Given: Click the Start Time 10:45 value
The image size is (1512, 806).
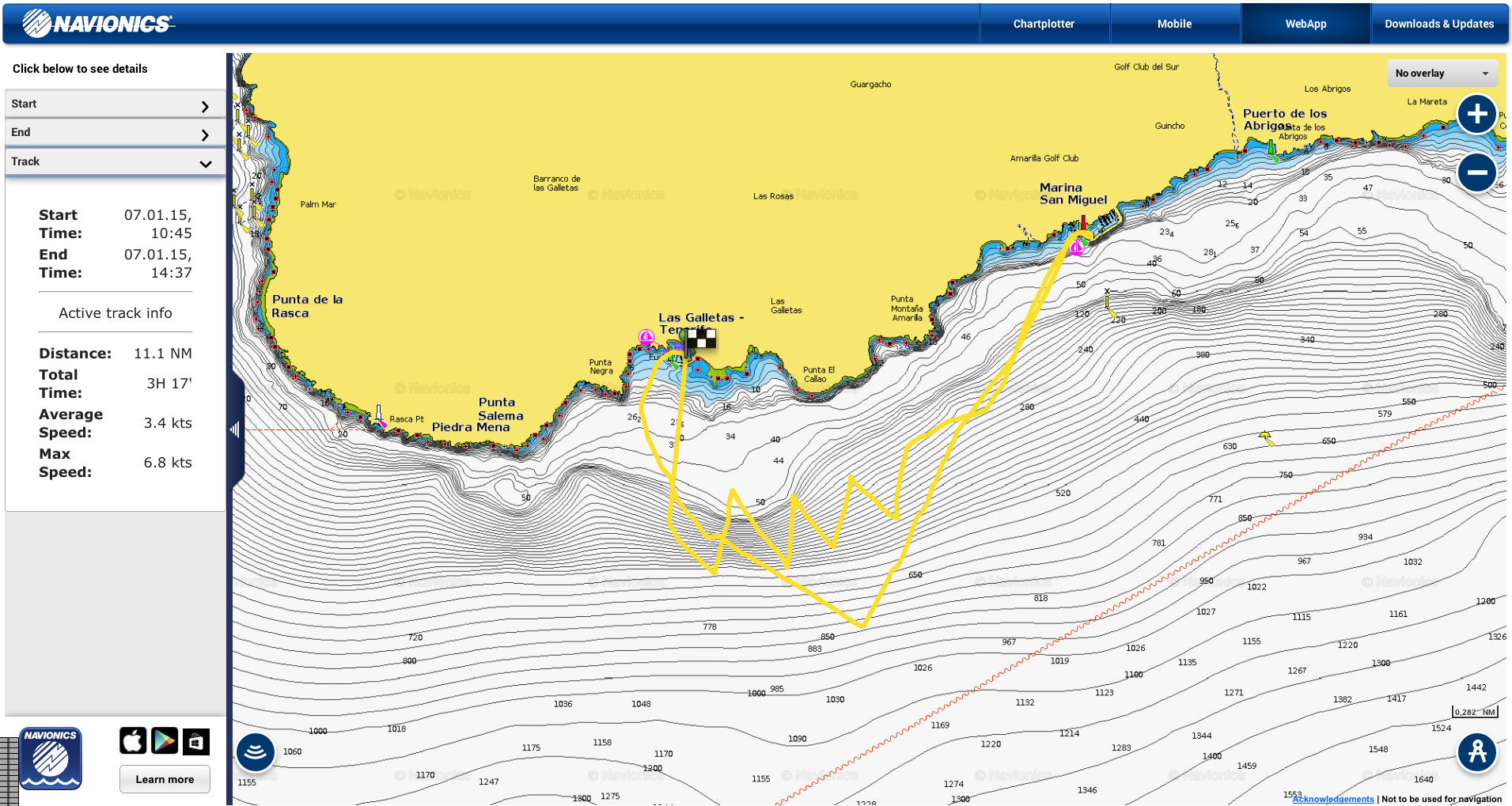Looking at the screenshot, I should (x=157, y=224).
